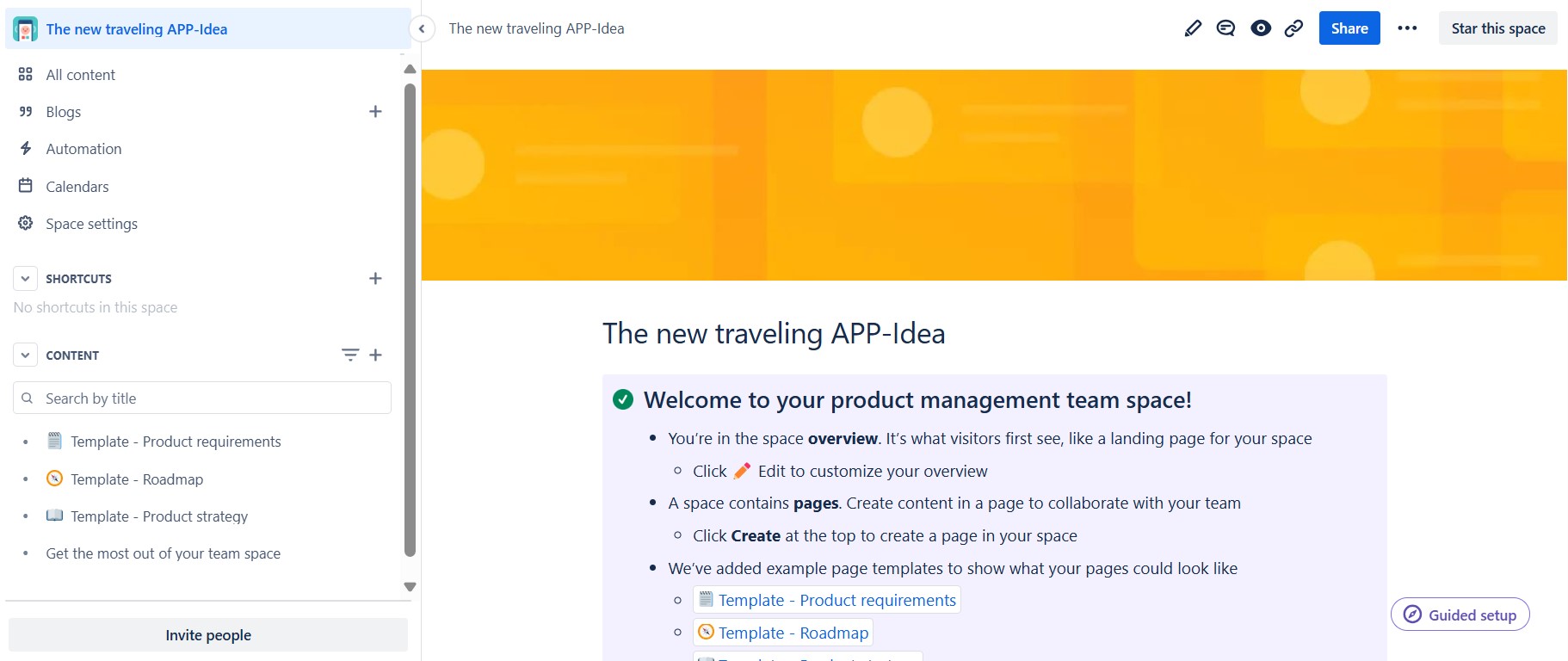Toggle the watch page eye icon
Image resolution: width=1568 pixels, height=661 pixels.
tap(1261, 28)
